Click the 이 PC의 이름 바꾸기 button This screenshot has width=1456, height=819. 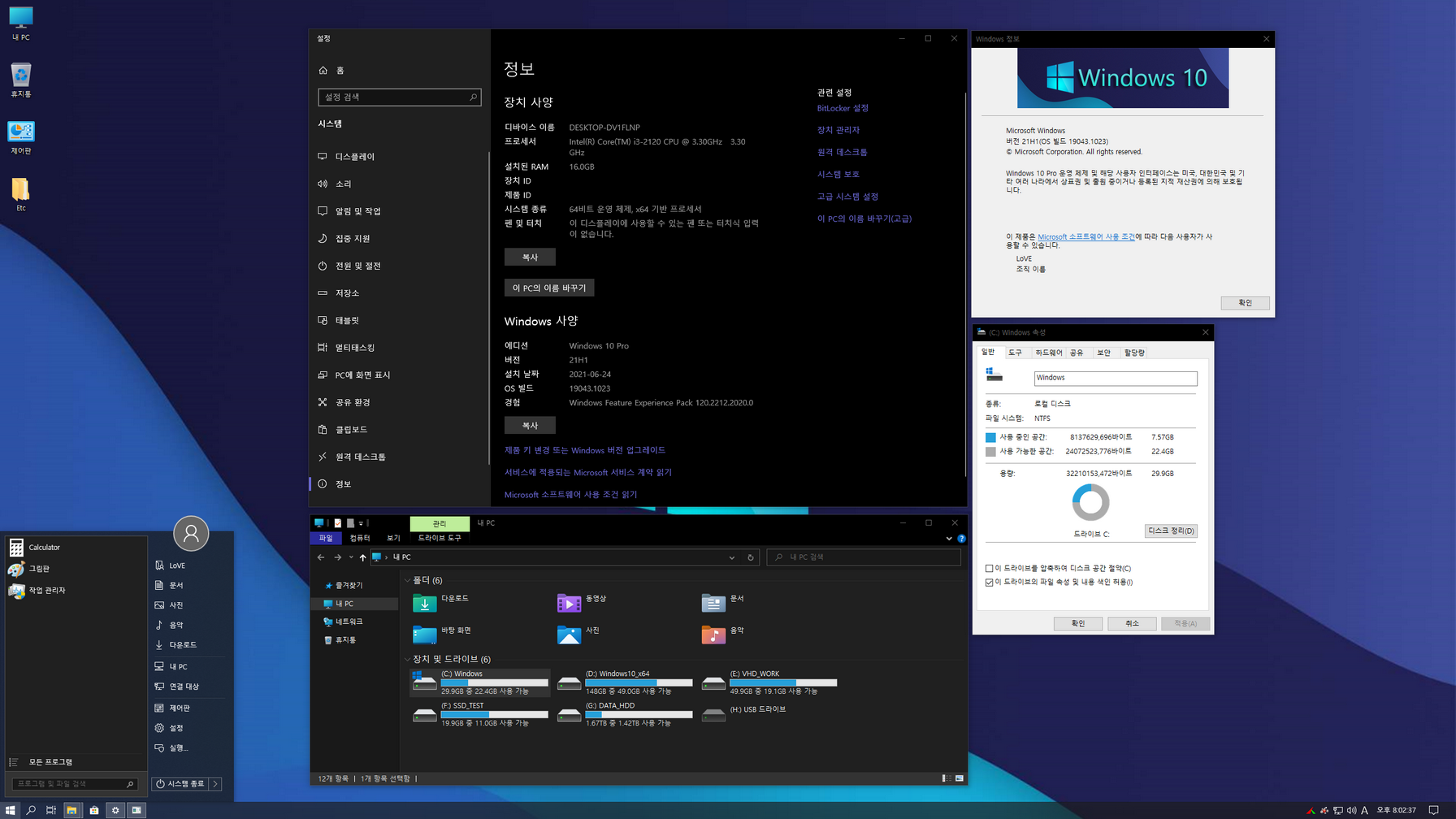549,288
